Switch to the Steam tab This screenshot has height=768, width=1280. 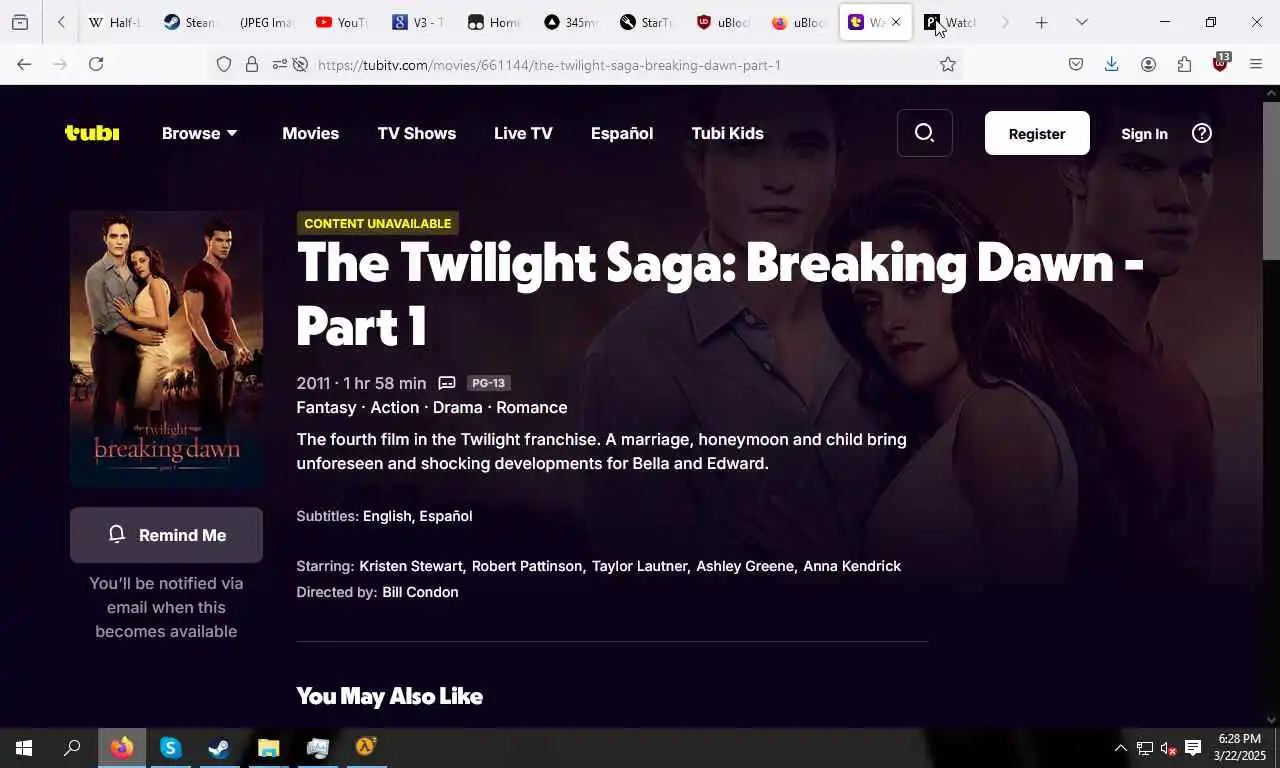[189, 22]
